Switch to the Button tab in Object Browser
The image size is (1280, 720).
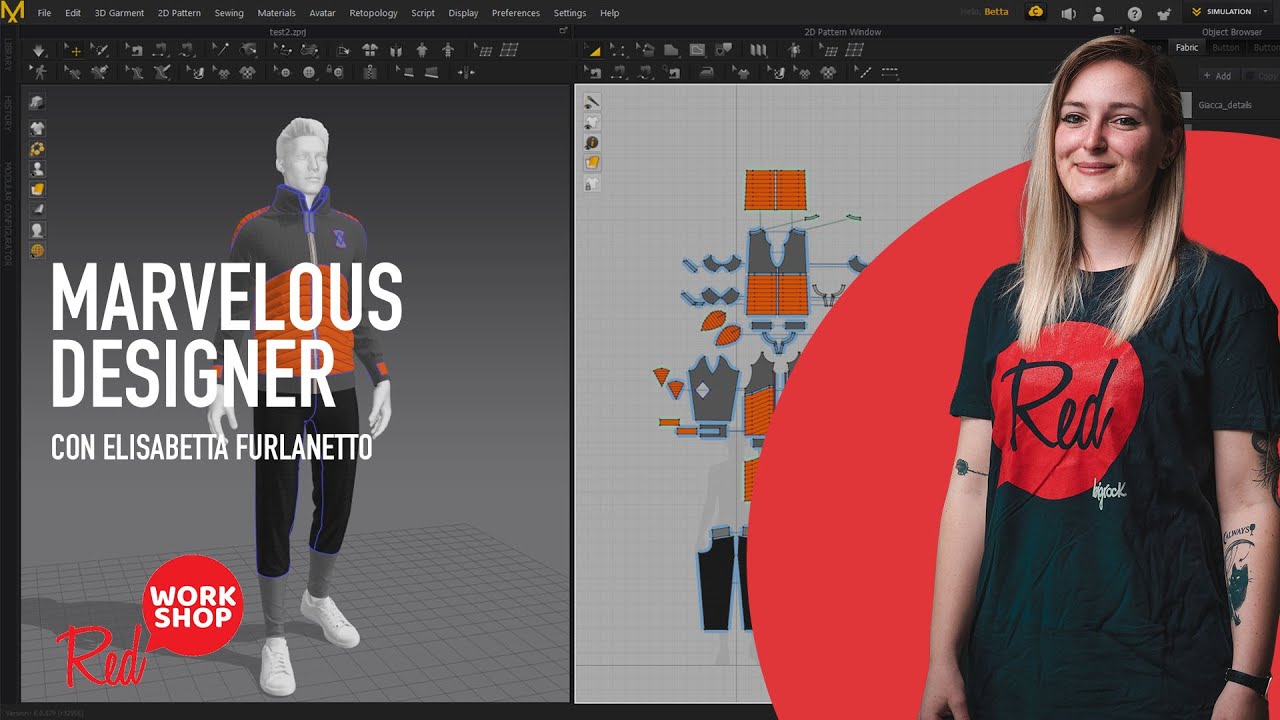(x=1225, y=47)
